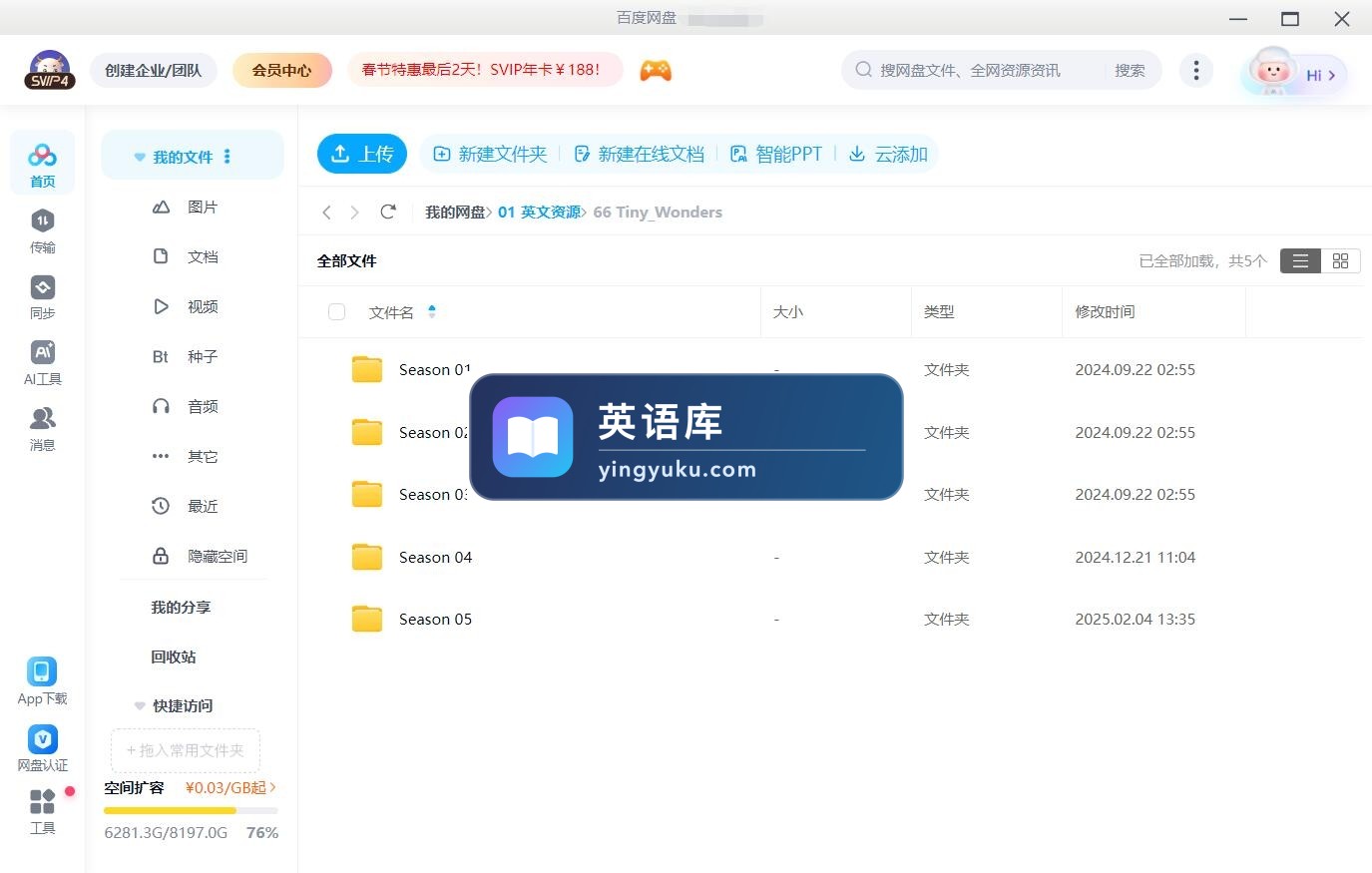Collapse 快捷访问 section arrow
The width and height of the screenshot is (1372, 873).
tap(140, 706)
